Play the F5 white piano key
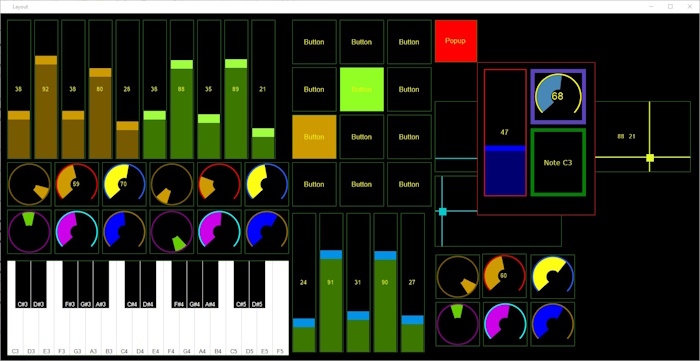This screenshot has width=700, height=361. pos(280,330)
